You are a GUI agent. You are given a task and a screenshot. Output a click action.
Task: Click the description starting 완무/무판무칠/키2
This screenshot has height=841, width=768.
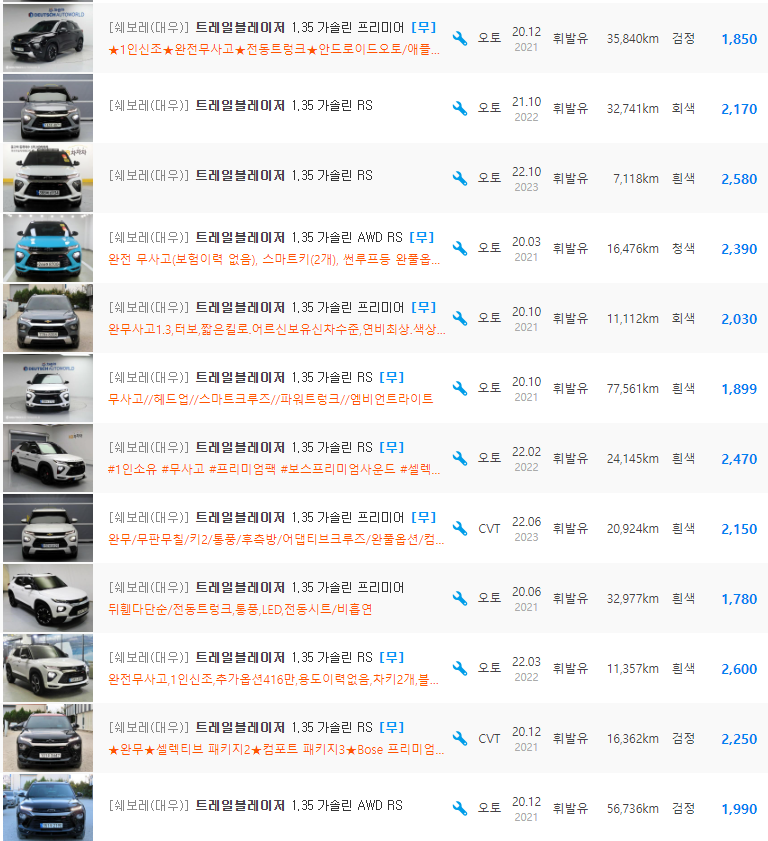pos(276,539)
